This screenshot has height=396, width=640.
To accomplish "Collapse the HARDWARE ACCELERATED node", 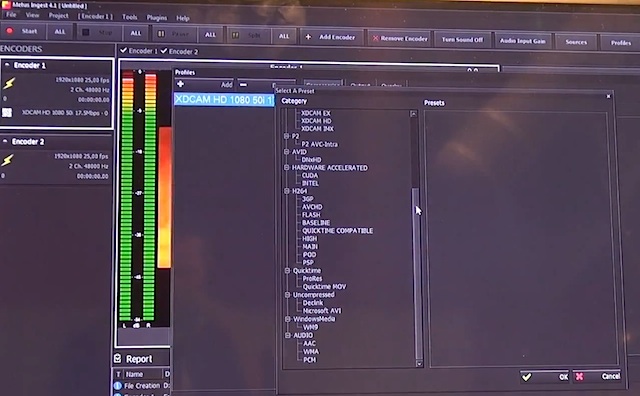I will 287,167.
